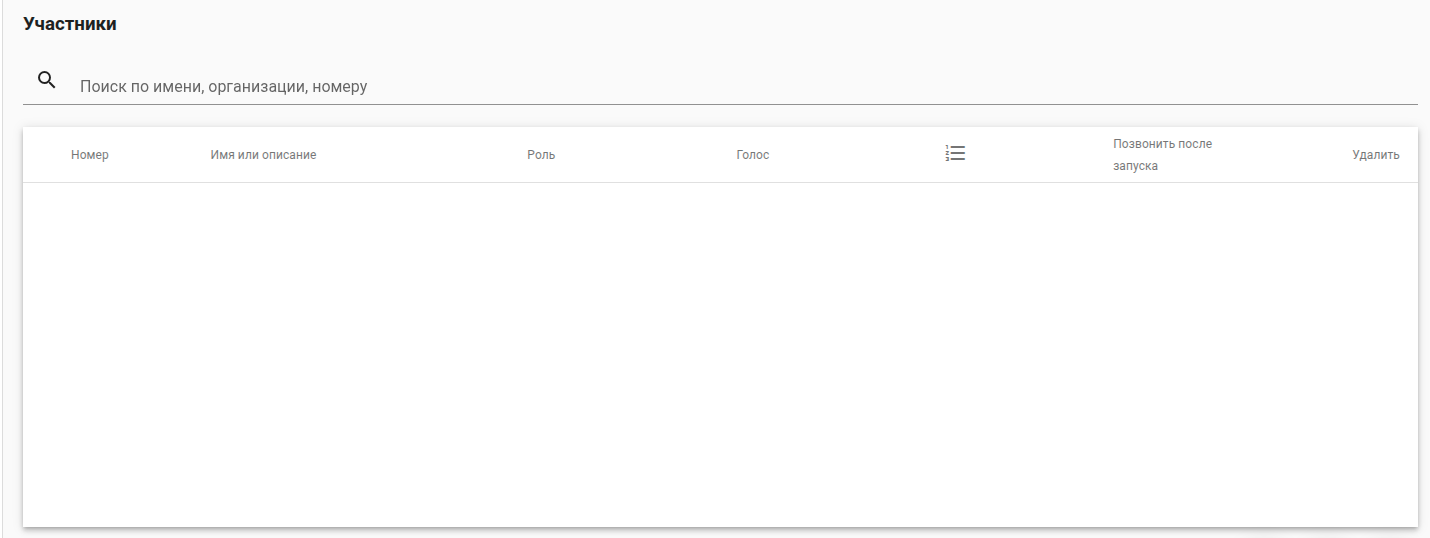The image size is (1430, 538).
Task: Click the name or description column title
Action: pyautogui.click(x=263, y=155)
